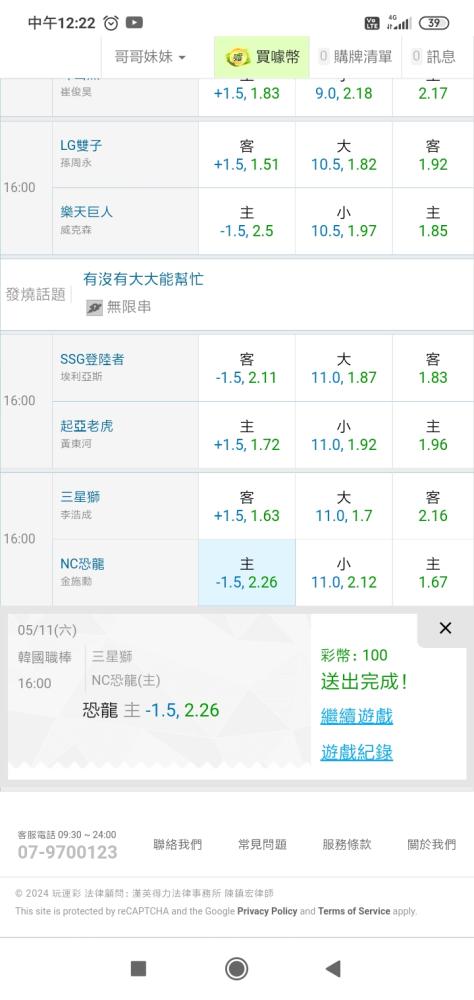Open the LG雙子 team link
474x1000 pixels.
(81, 145)
